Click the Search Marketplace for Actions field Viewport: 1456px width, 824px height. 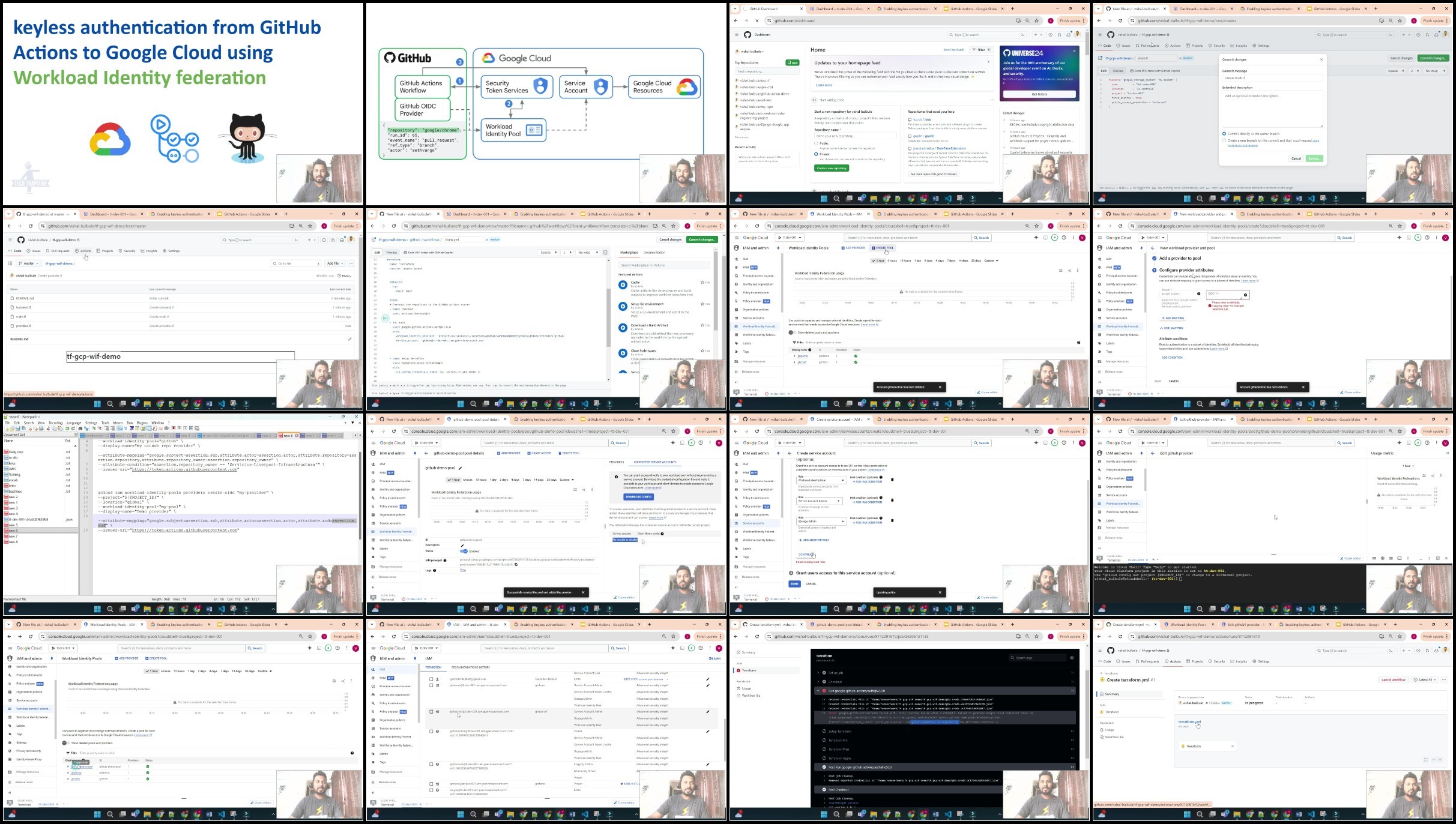[665, 265]
